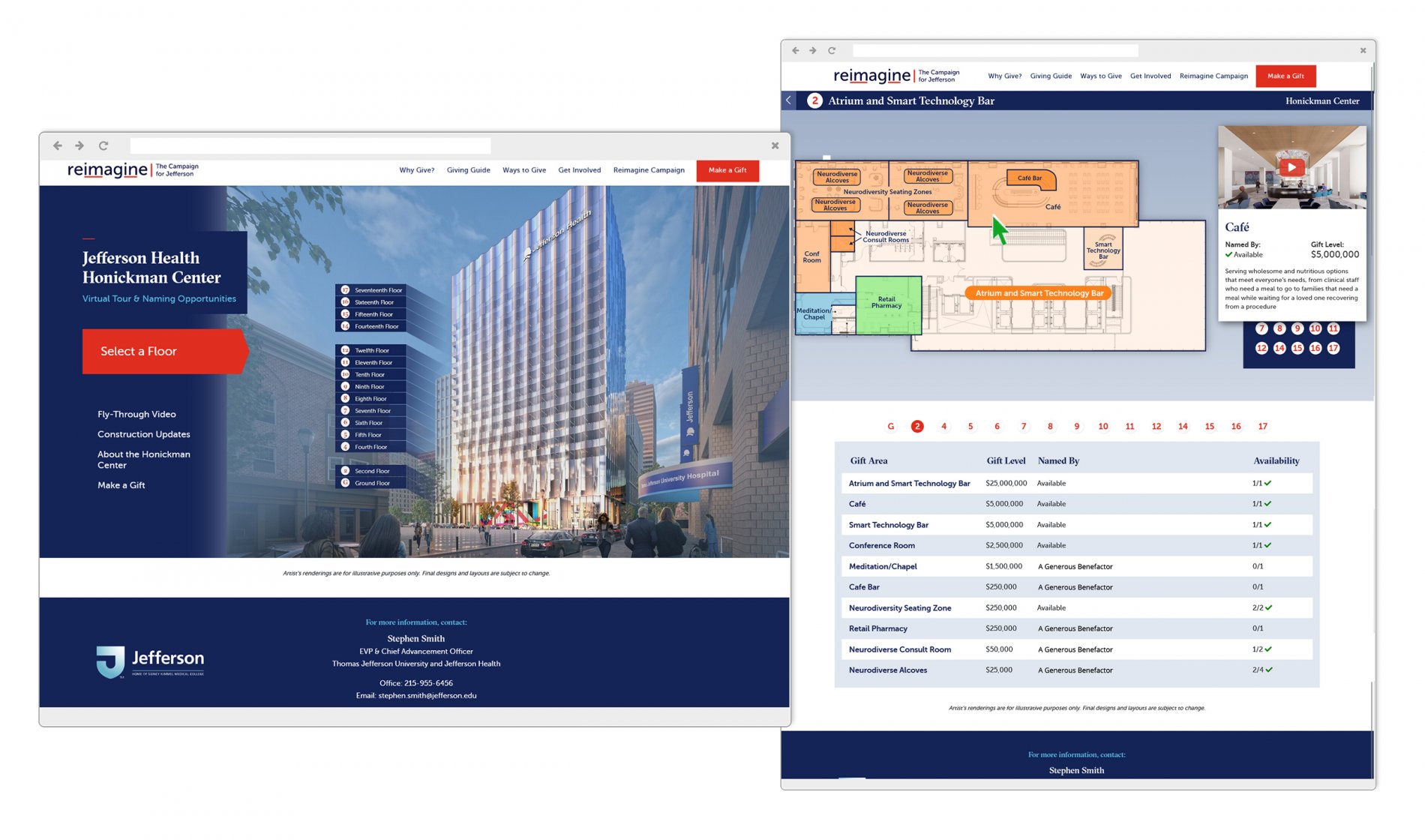Click reload icon in right browser window
The image size is (1425, 840).
tap(832, 50)
